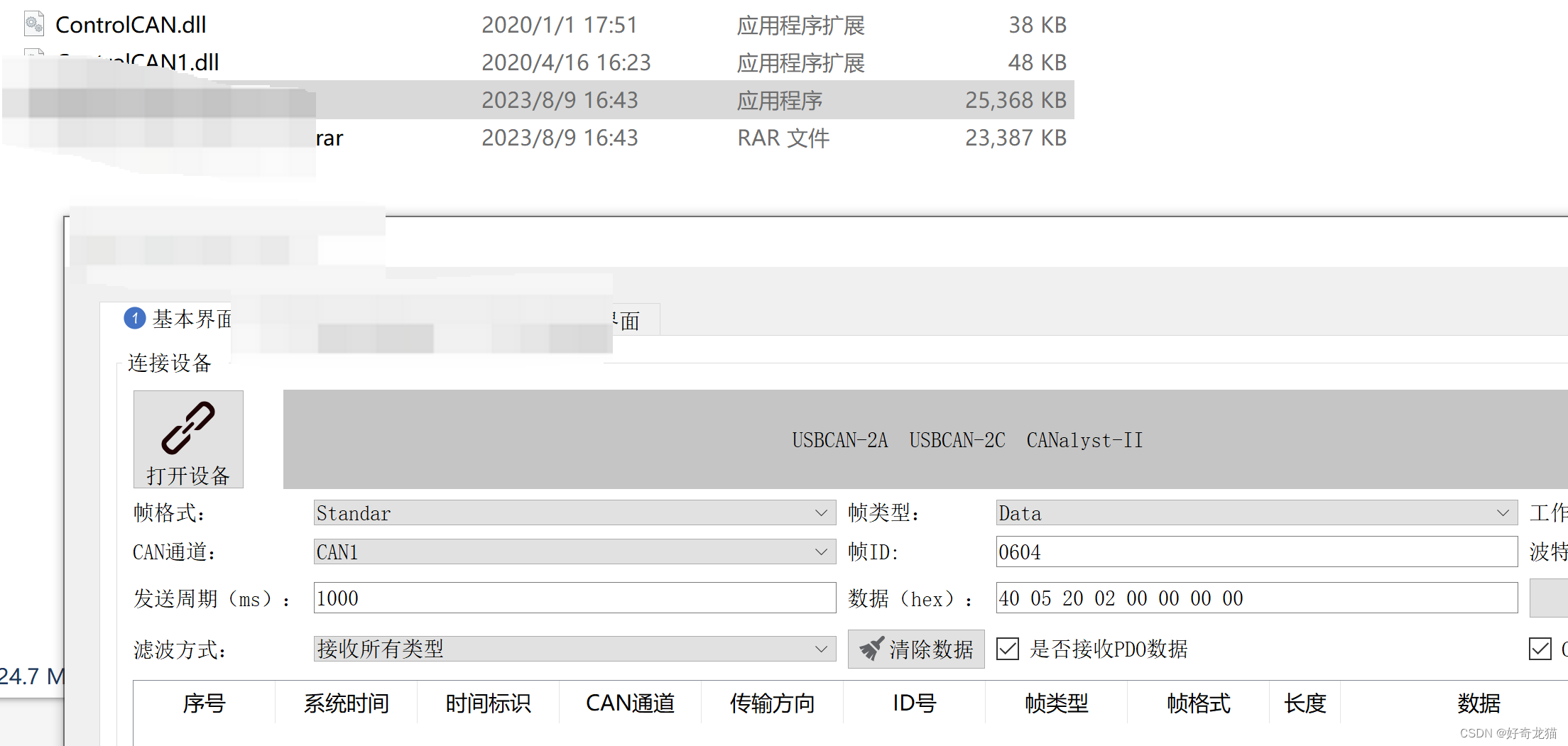Click the 发送周期 input field with 1000
1568x746 pixels.
pyautogui.click(x=575, y=598)
